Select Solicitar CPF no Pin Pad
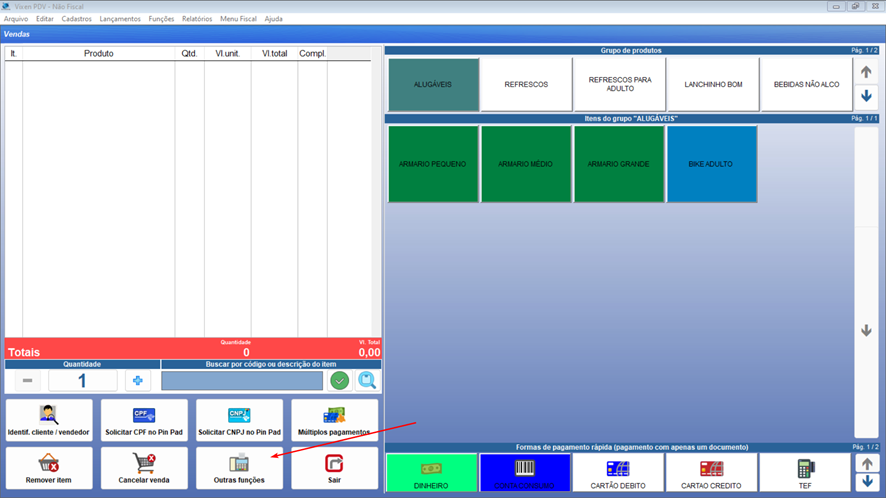This screenshot has width=886, height=498. click(144, 420)
